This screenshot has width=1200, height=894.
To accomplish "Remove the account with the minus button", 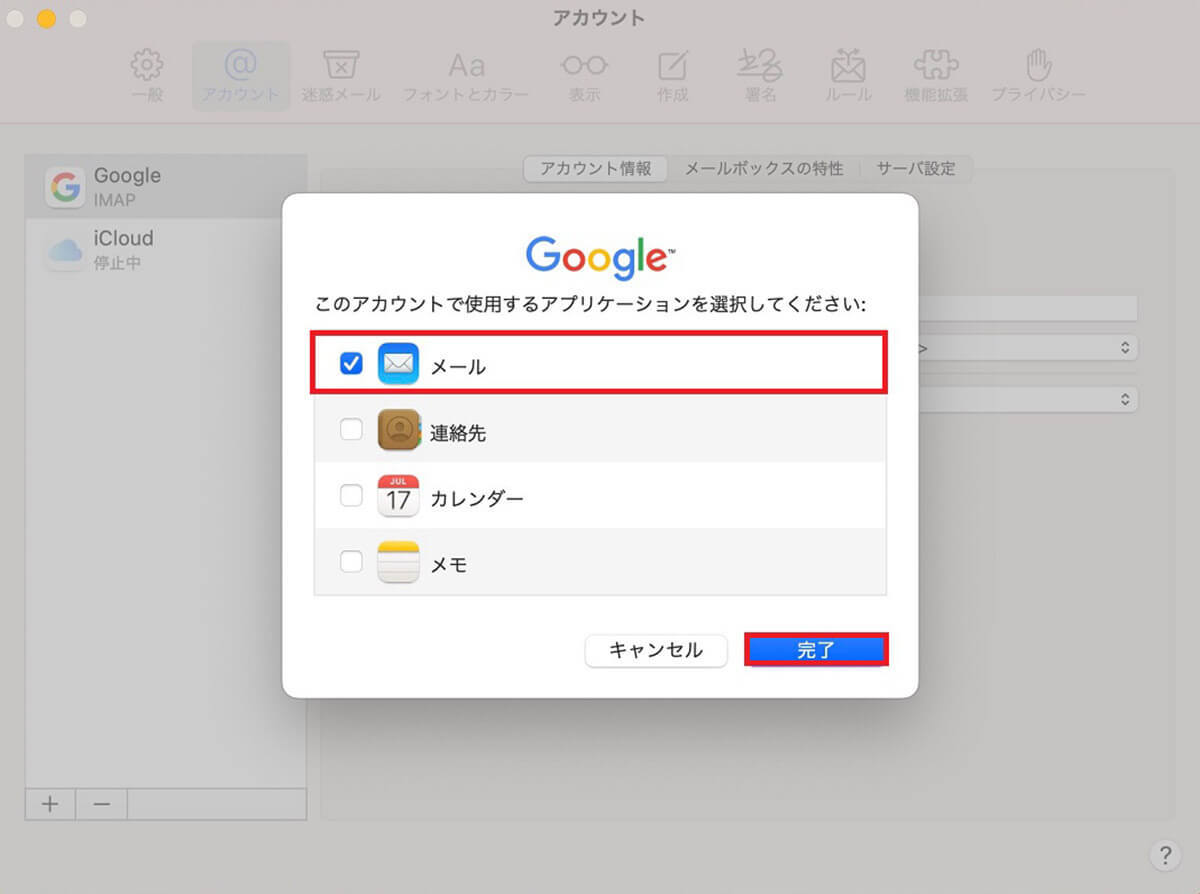I will [102, 804].
